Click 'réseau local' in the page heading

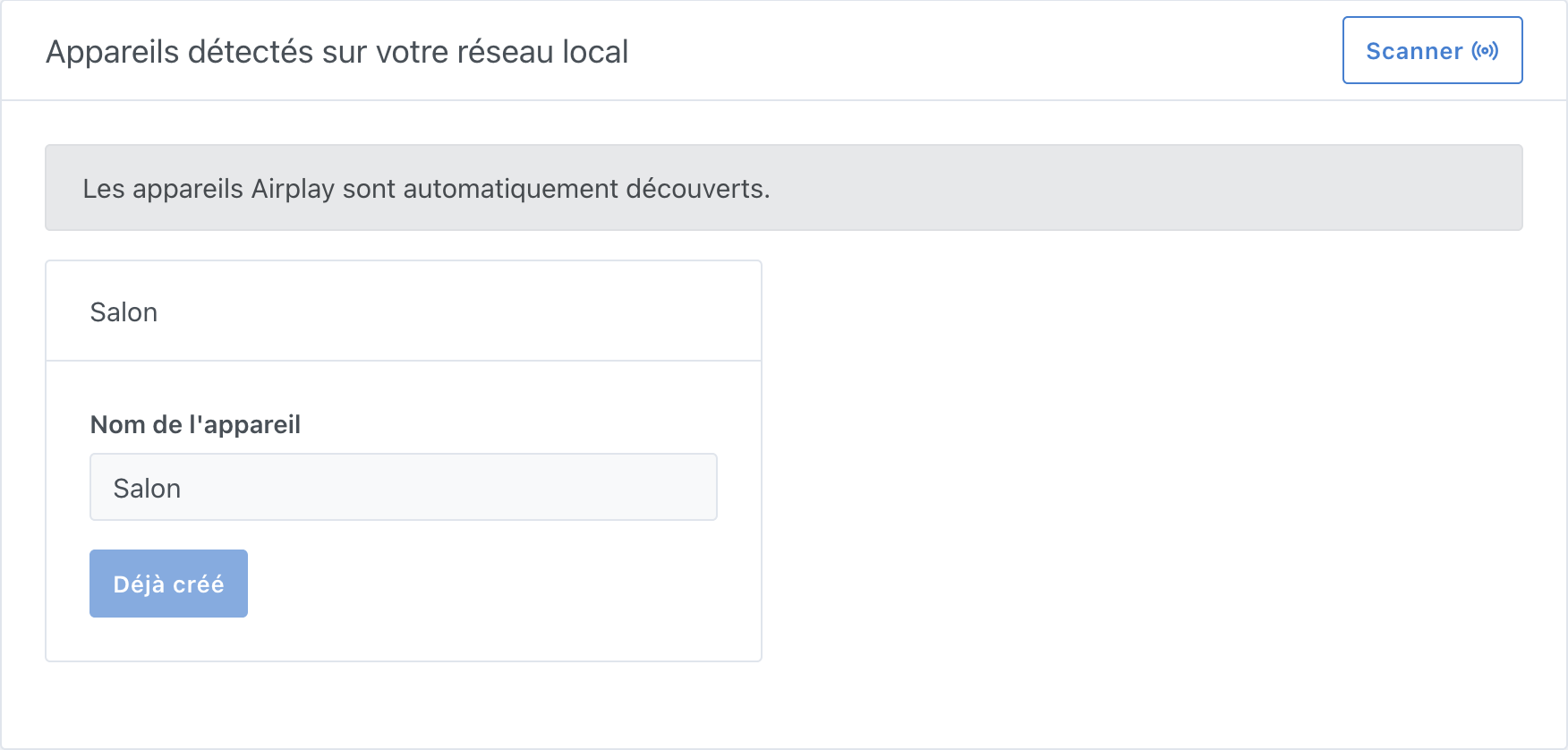coord(542,52)
